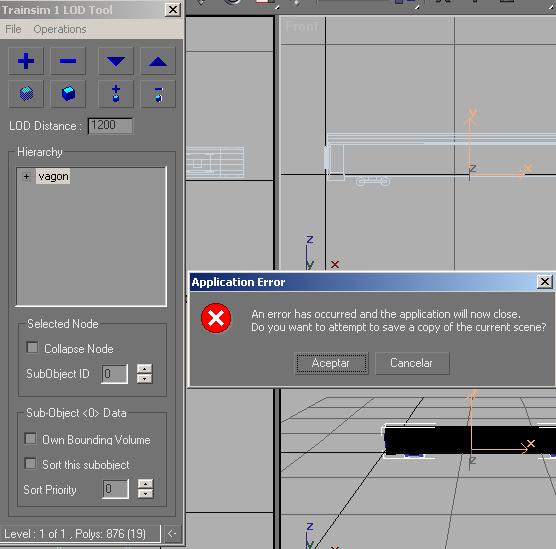Toggle Sort this subobject checkbox

(30, 463)
